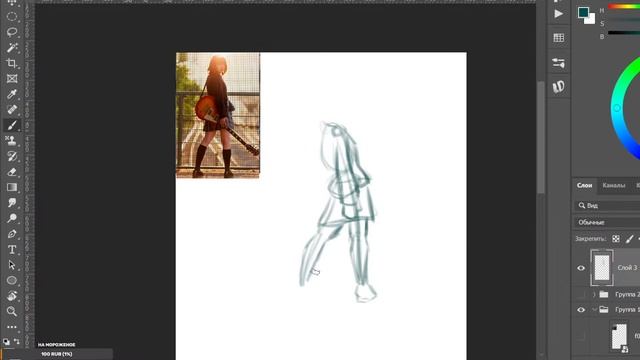Screen dimensions: 640x360
Task: Select the Ellipse shape tool
Action: tap(12, 280)
